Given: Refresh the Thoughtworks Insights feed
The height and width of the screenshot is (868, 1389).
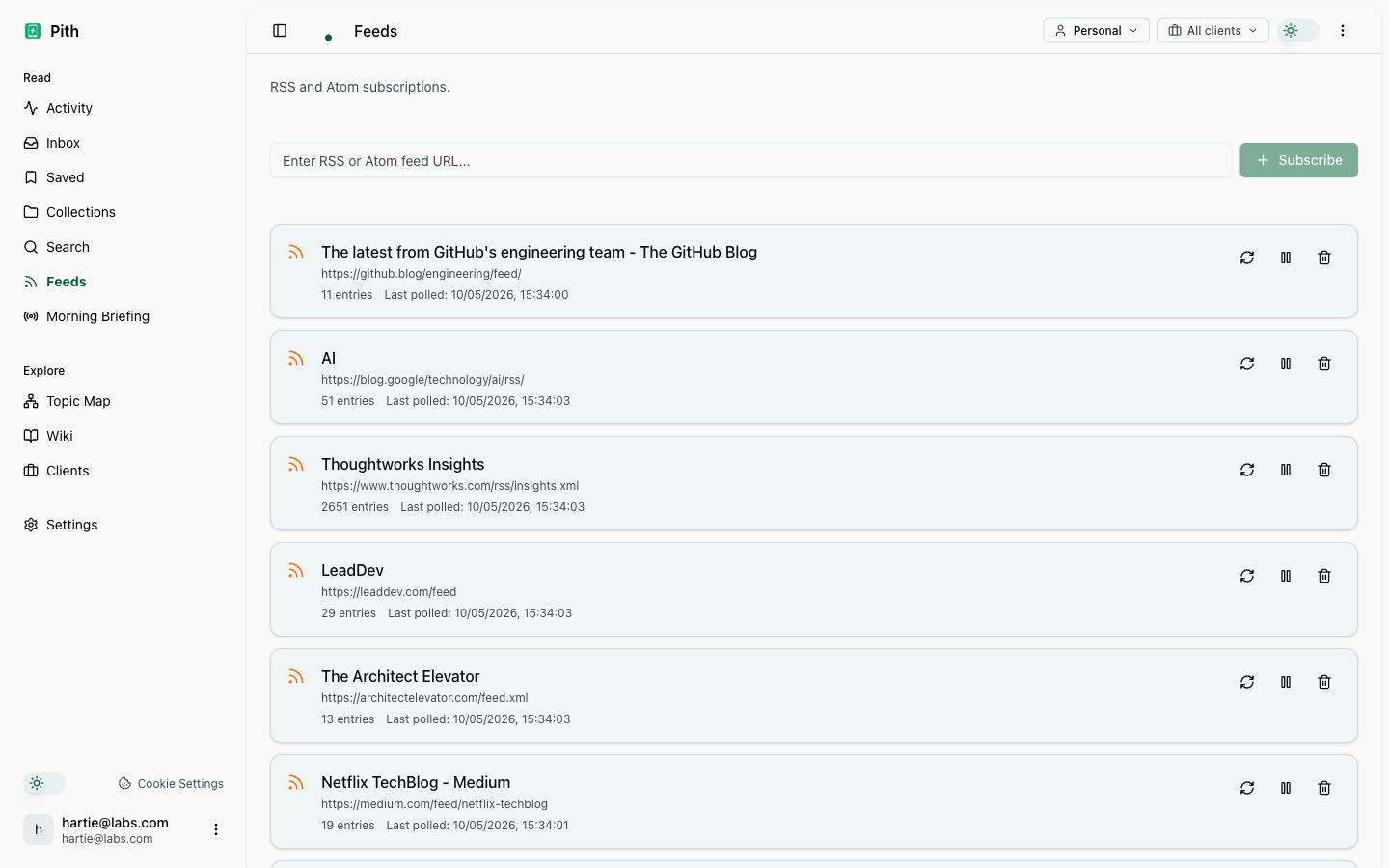Looking at the screenshot, I should click(1247, 470).
